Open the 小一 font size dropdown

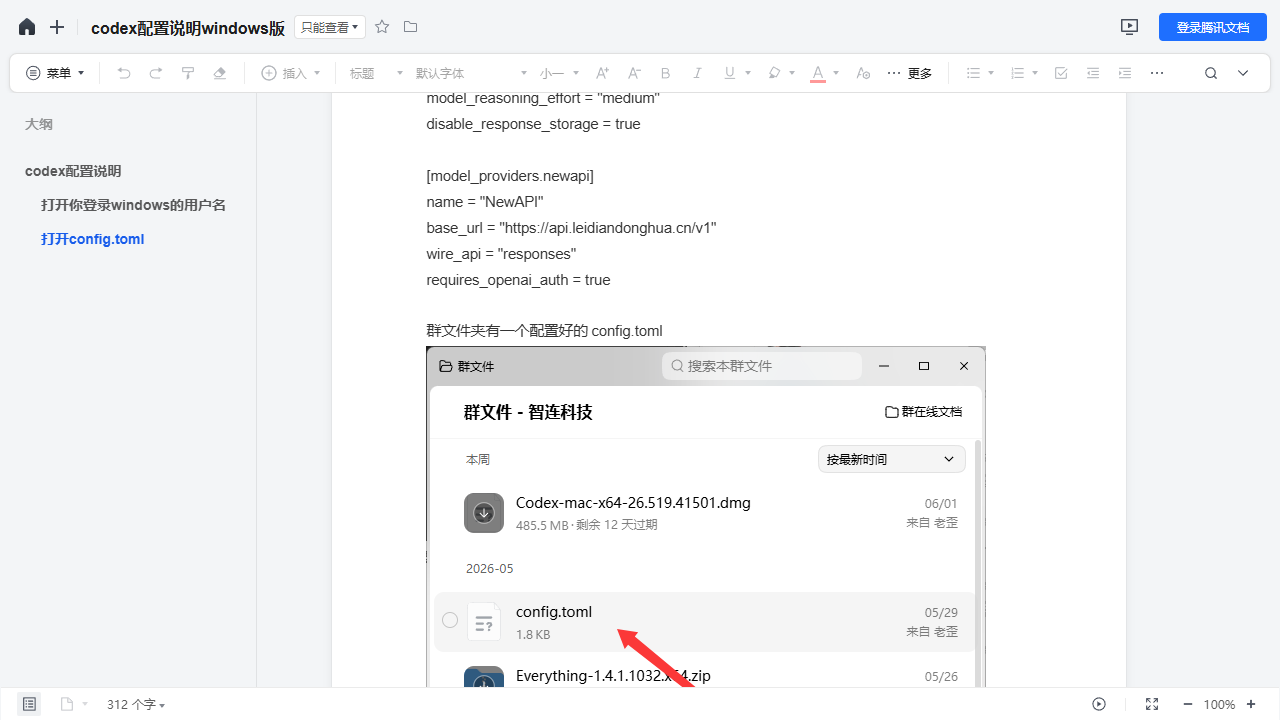[560, 73]
